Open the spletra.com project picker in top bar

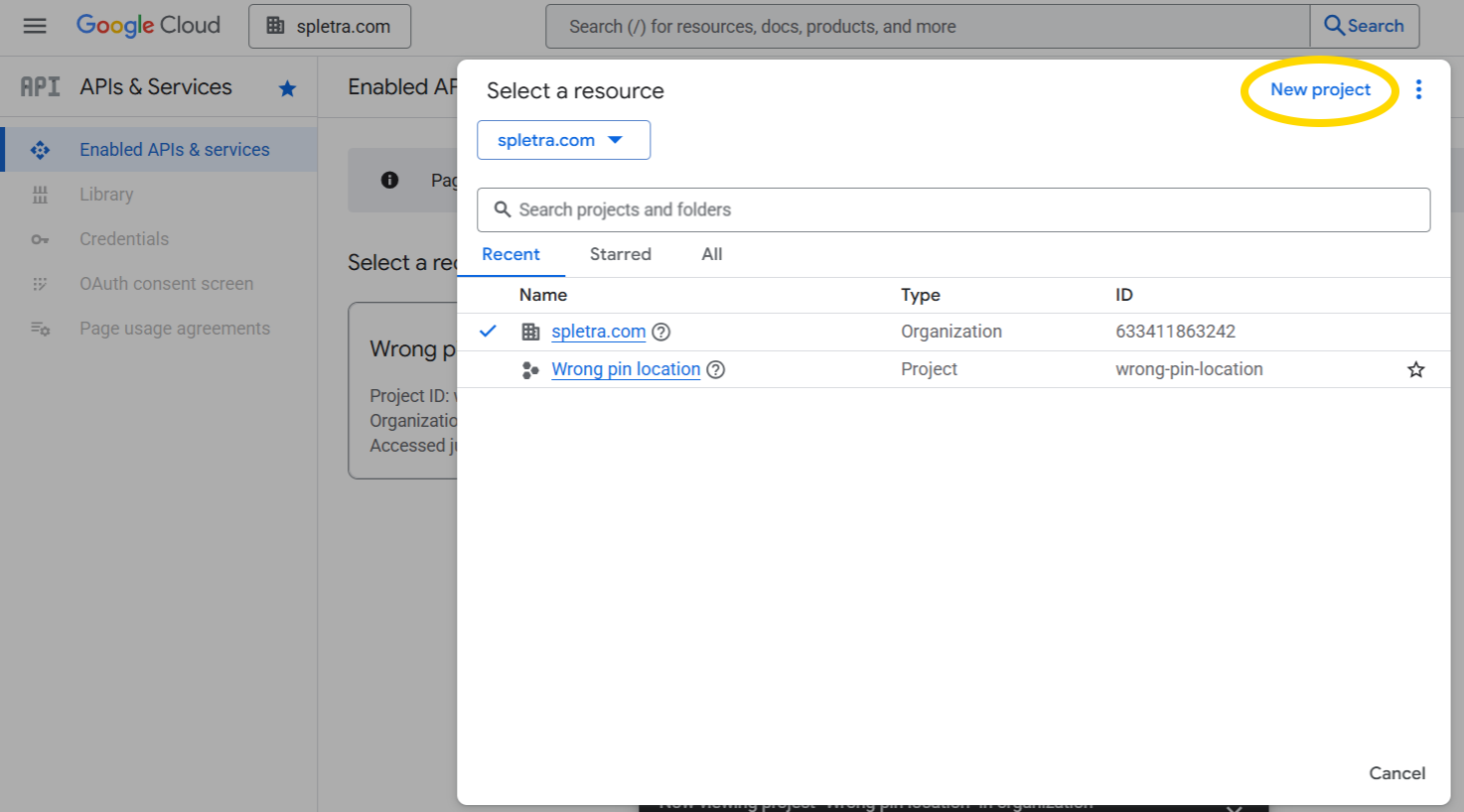329,26
